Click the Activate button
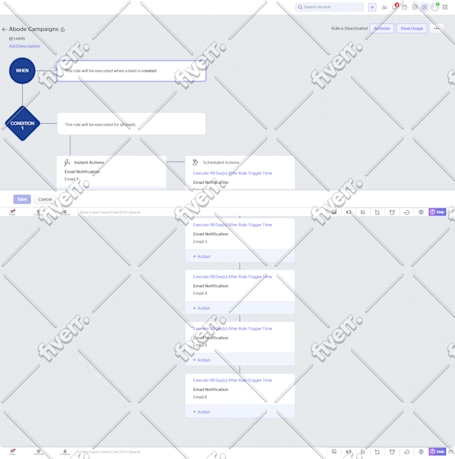Viewport: 455px width, 459px height. point(382,28)
